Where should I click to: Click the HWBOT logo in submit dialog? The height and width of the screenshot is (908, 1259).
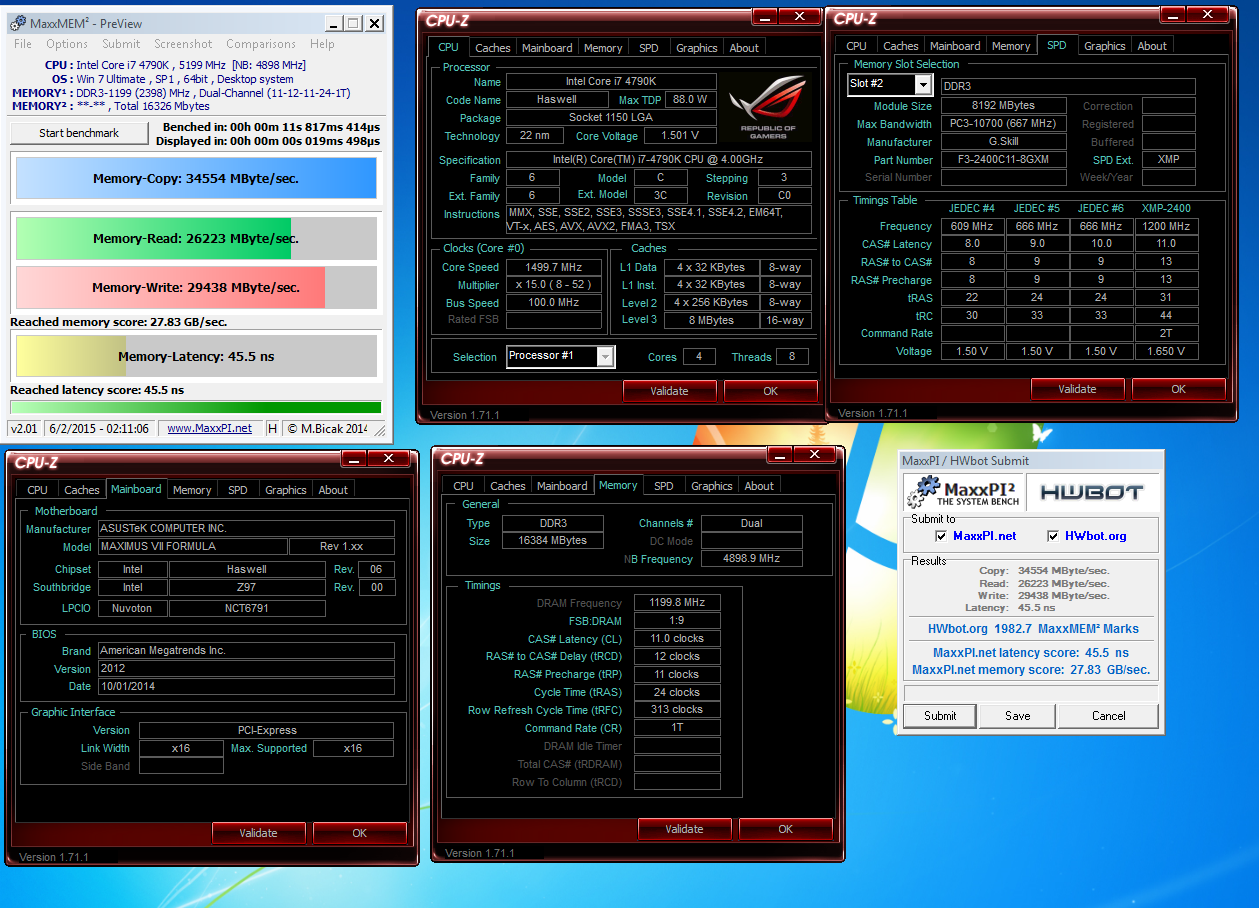[x=1091, y=492]
